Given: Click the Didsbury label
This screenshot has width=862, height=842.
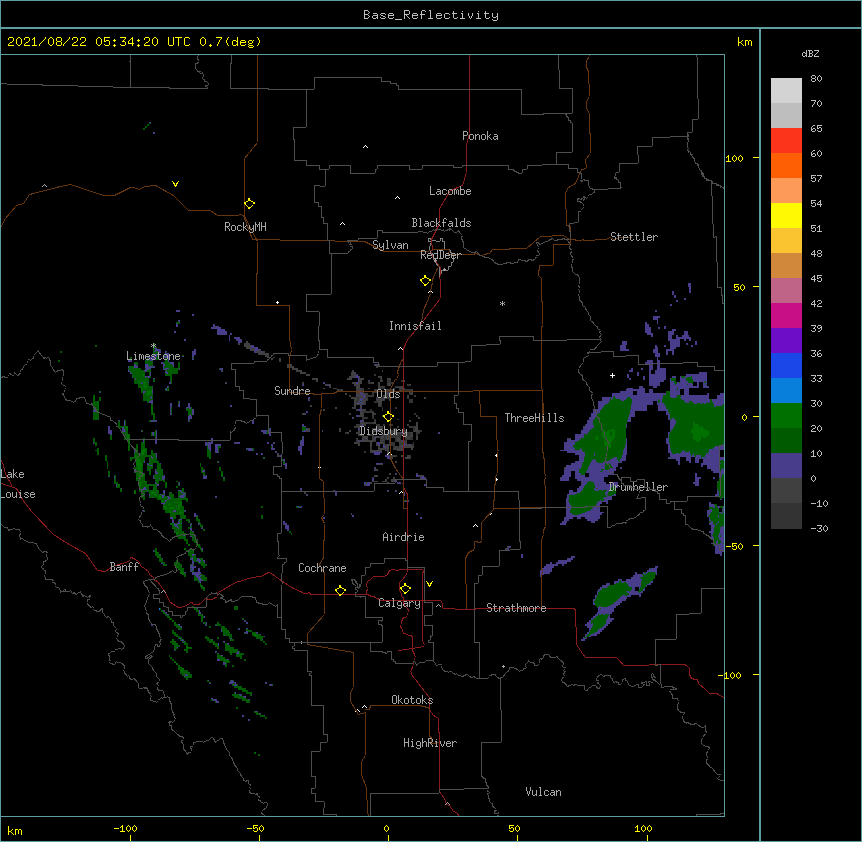Looking at the screenshot, I should point(383,431).
